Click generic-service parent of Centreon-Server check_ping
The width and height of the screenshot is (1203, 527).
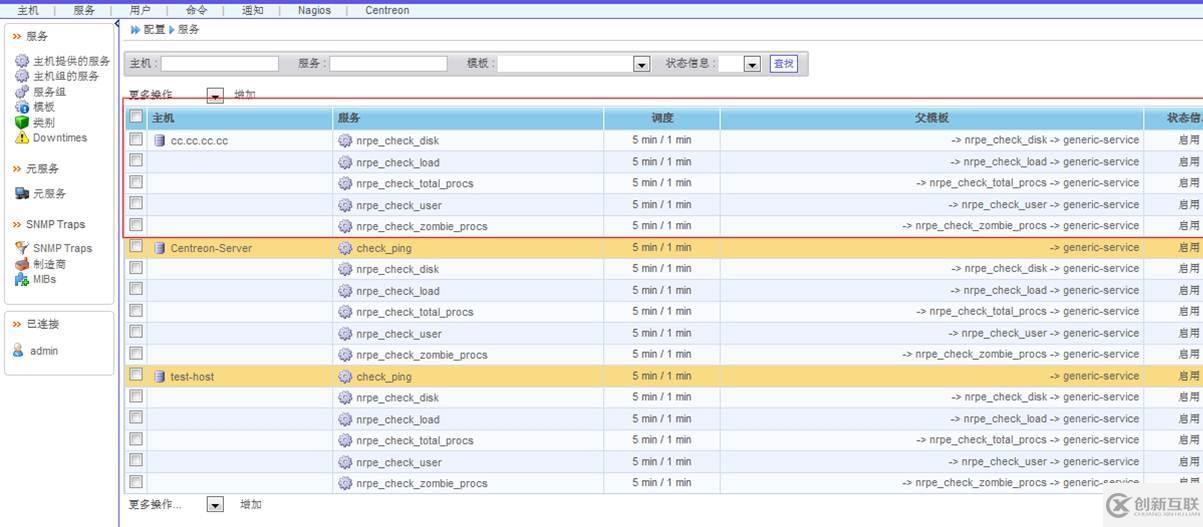[x=1101, y=248]
